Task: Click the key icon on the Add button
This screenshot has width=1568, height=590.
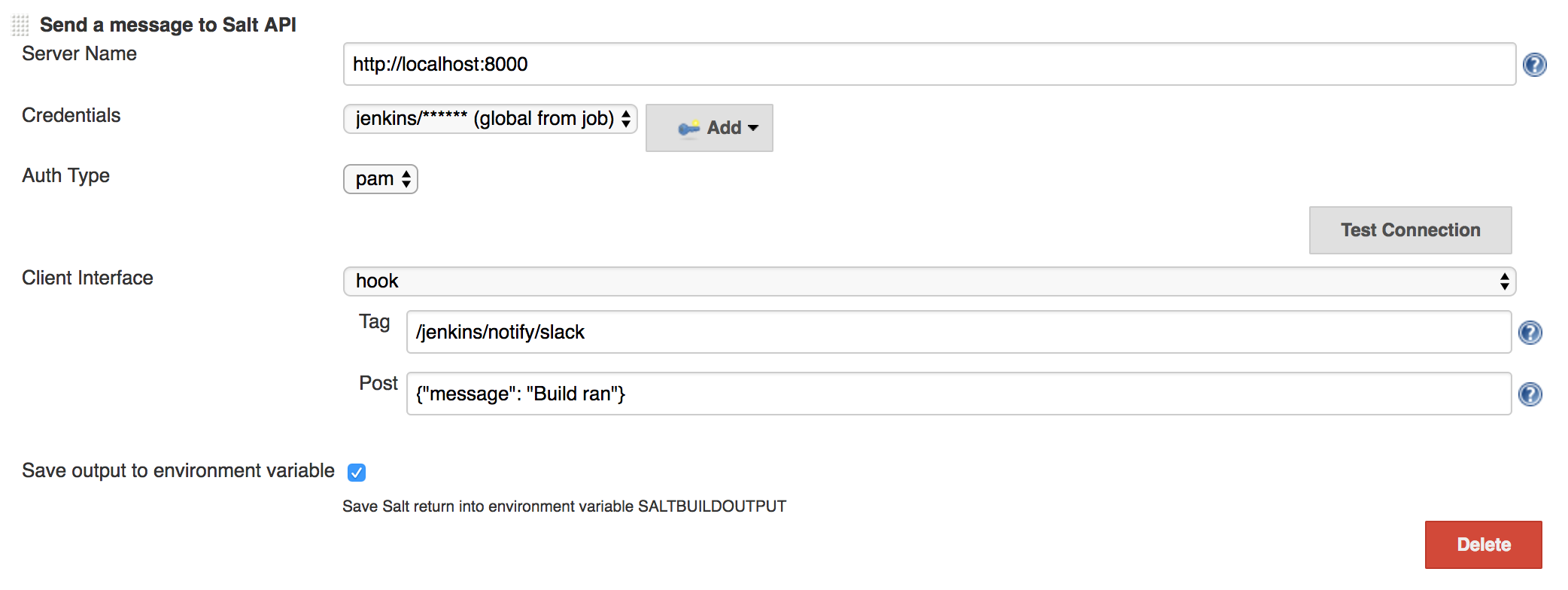Action: coord(689,128)
